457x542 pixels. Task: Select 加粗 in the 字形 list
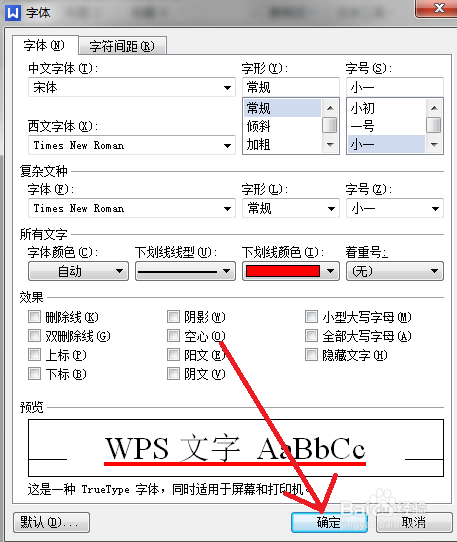point(282,144)
